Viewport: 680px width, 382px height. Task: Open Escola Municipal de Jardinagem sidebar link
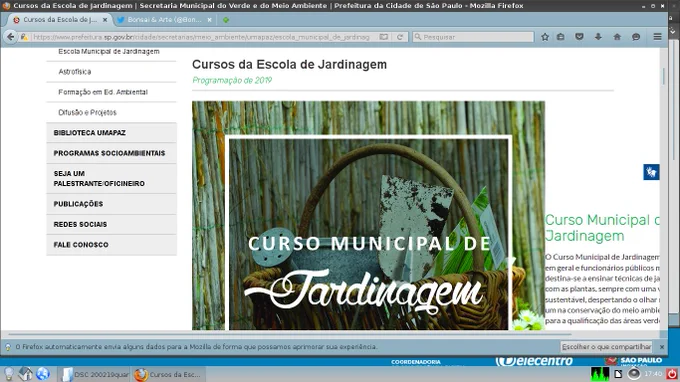[109, 52]
